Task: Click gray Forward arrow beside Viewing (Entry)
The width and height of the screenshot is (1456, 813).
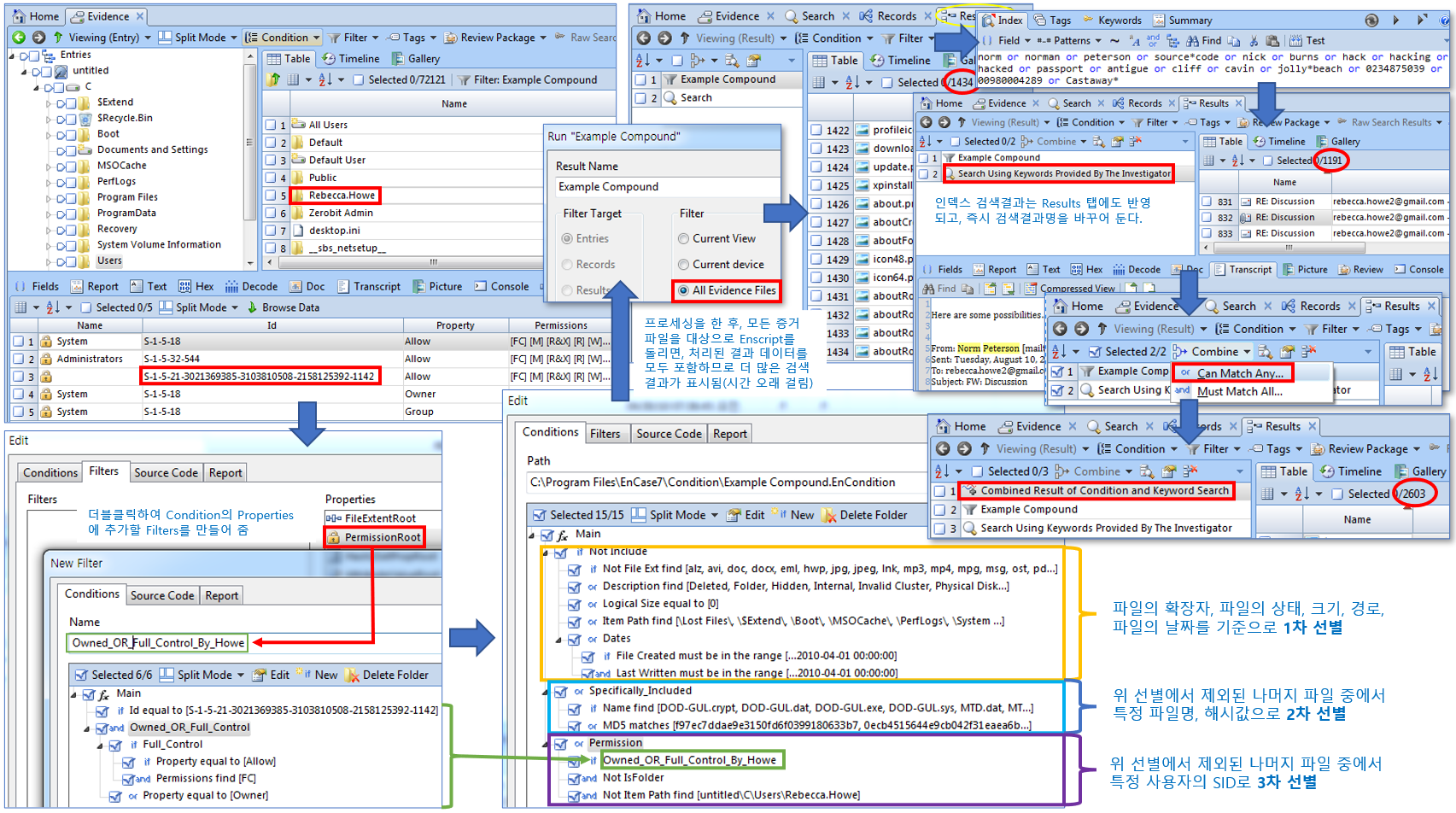Action: pos(38,38)
